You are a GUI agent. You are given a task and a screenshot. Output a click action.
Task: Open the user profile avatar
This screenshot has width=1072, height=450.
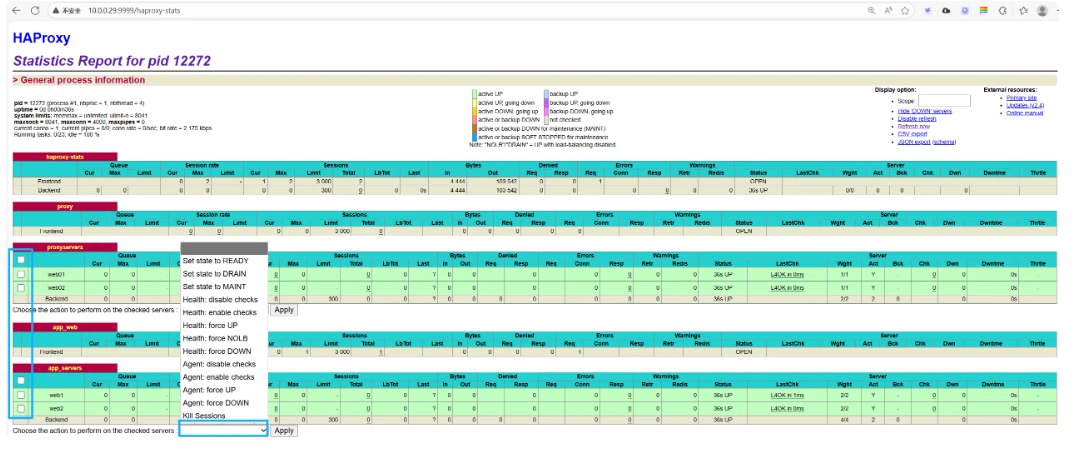[1043, 10]
